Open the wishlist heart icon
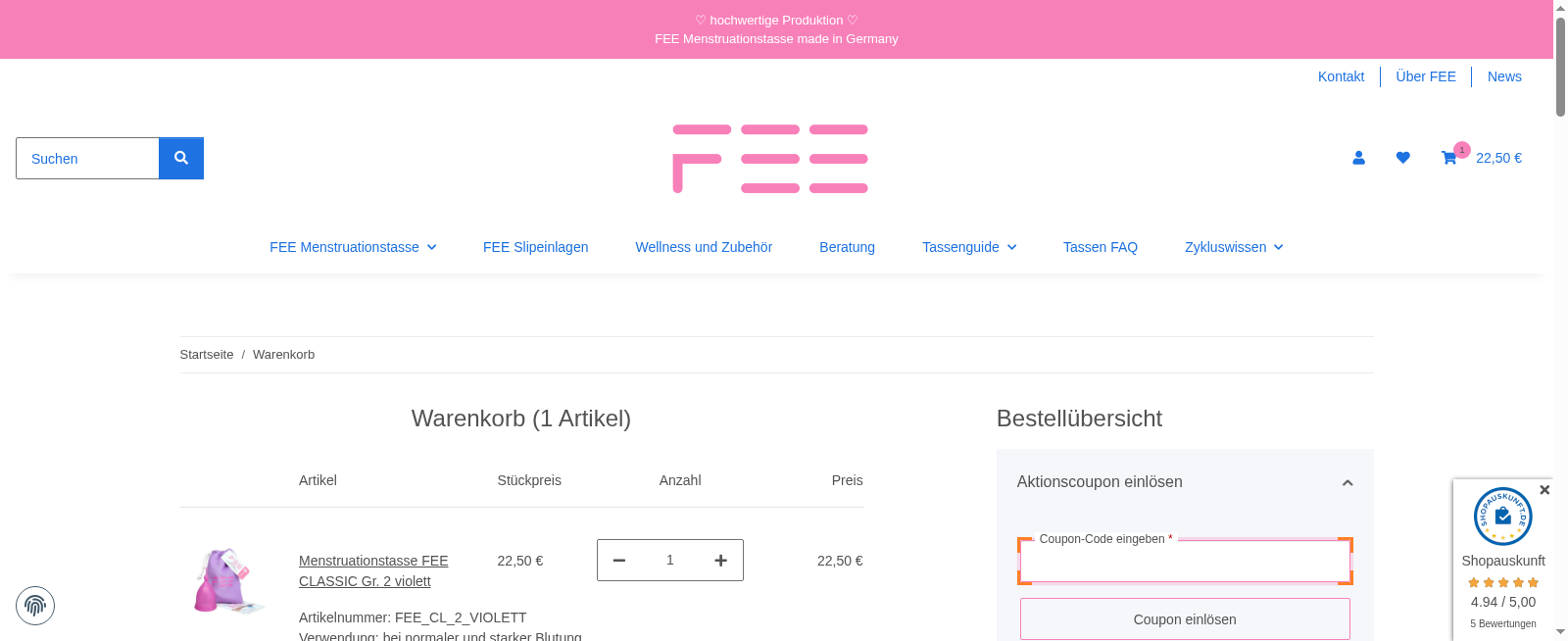Image resolution: width=1568 pixels, height=641 pixels. click(x=1402, y=158)
